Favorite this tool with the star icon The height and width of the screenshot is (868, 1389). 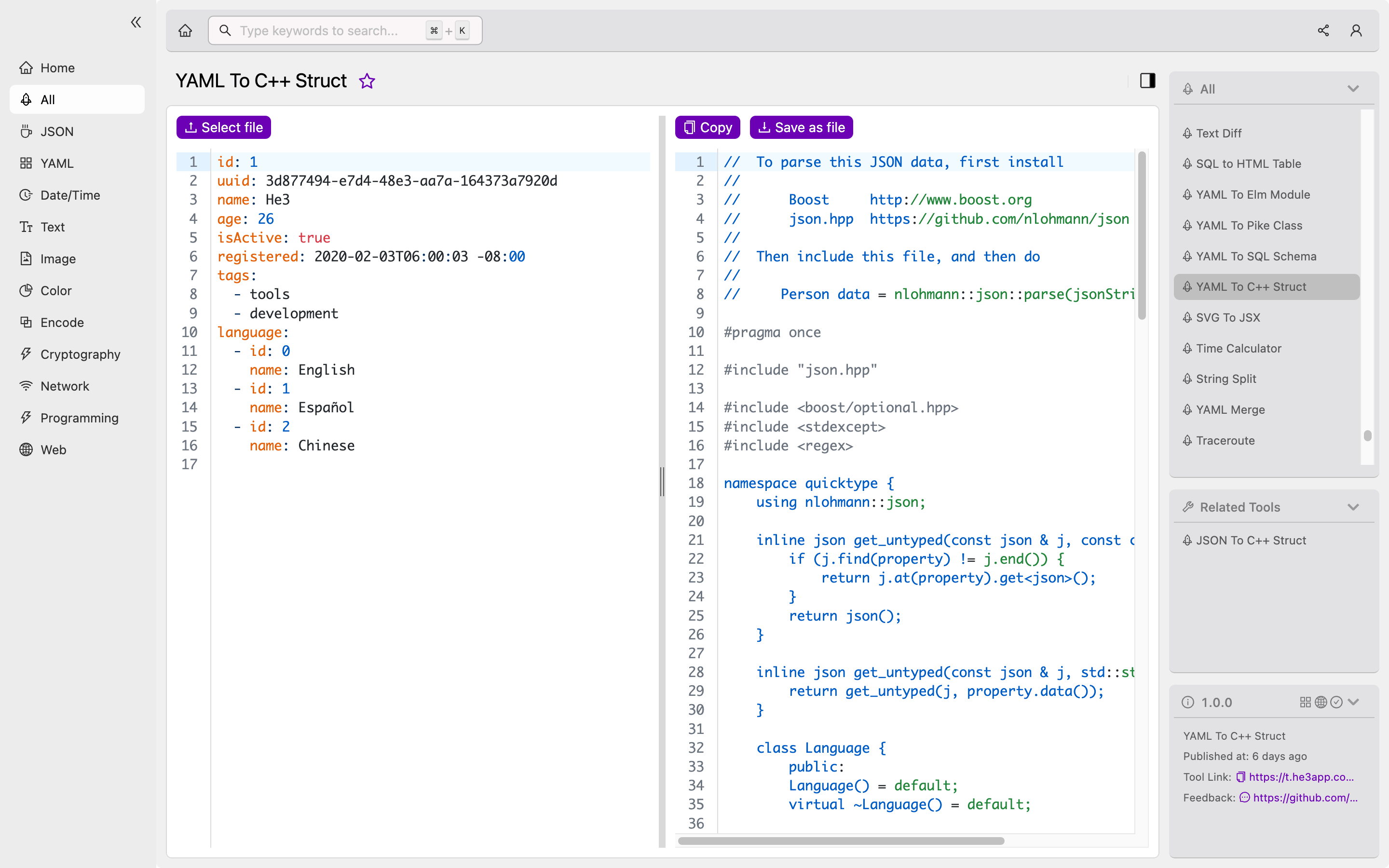(367, 81)
